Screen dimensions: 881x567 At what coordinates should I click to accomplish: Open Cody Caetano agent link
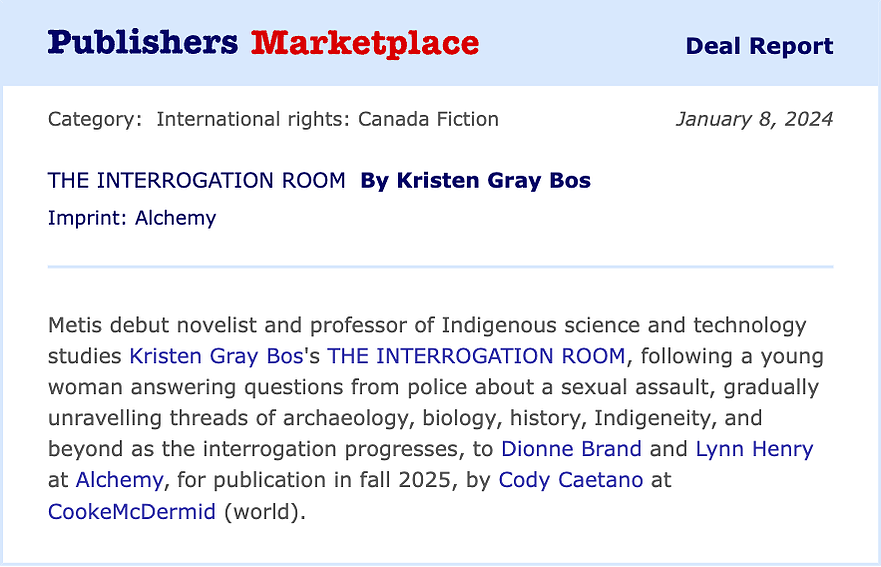tap(570, 480)
